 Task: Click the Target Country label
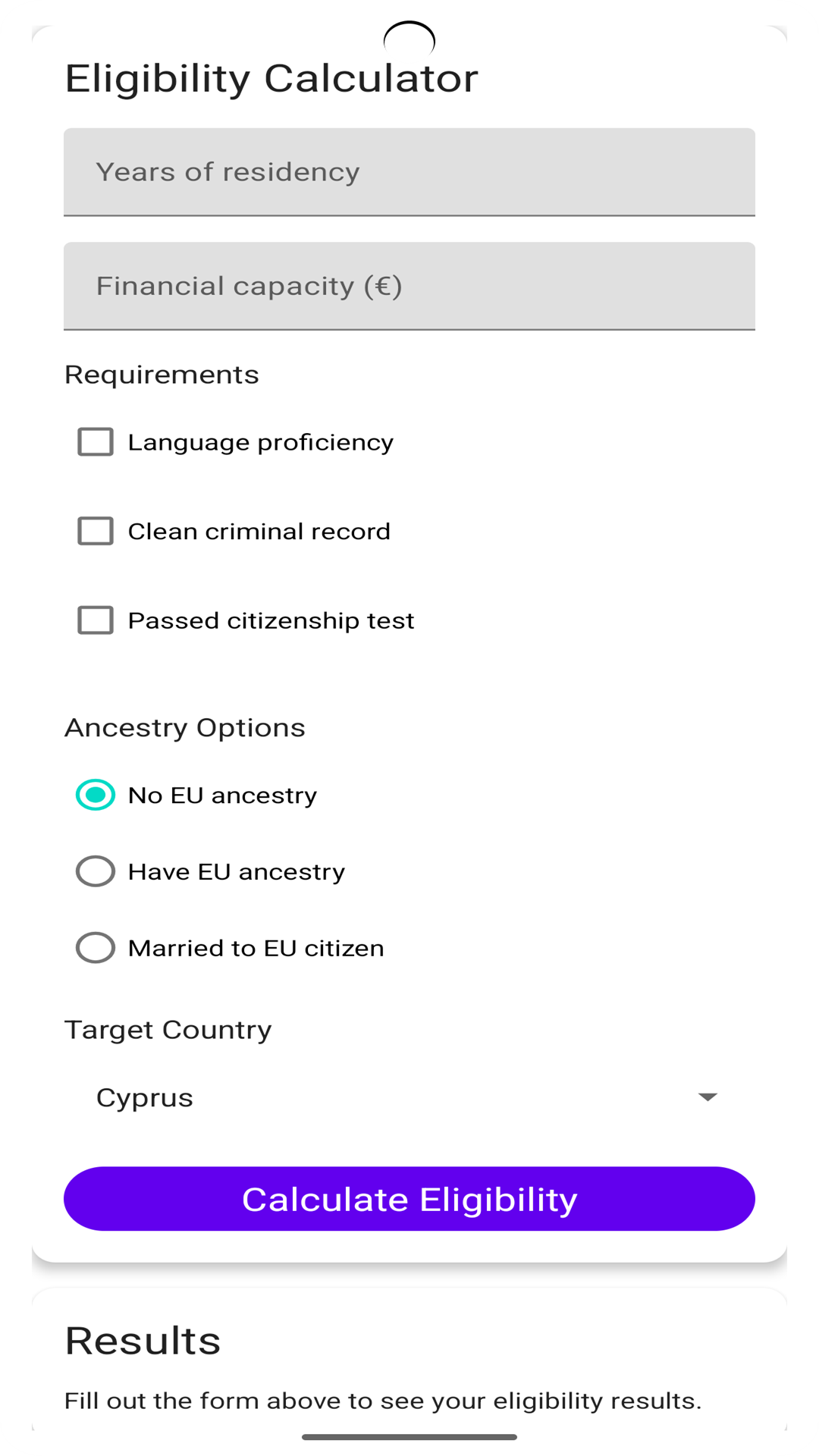pyautogui.click(x=168, y=1030)
